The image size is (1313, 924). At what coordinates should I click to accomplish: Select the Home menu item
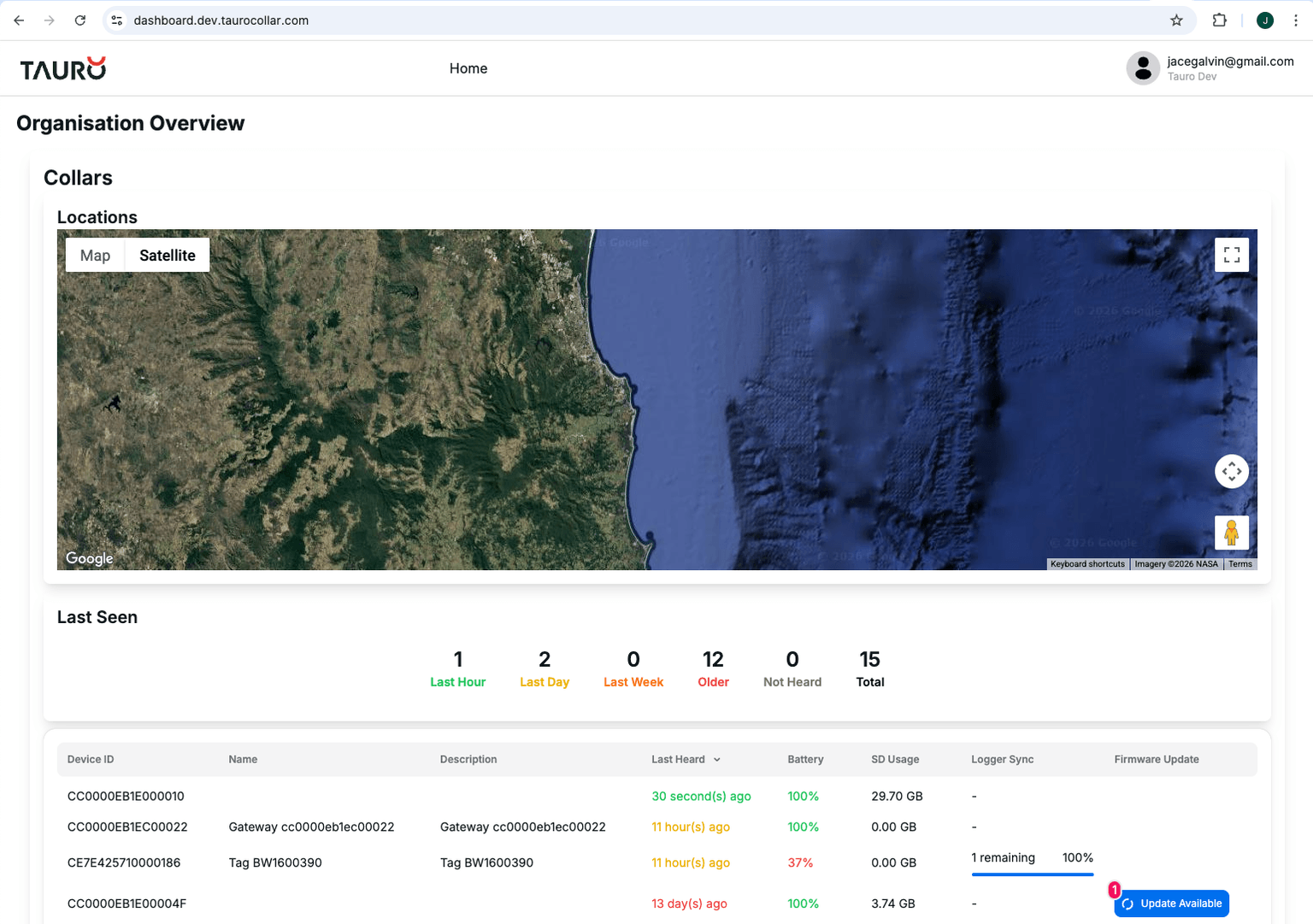[468, 68]
